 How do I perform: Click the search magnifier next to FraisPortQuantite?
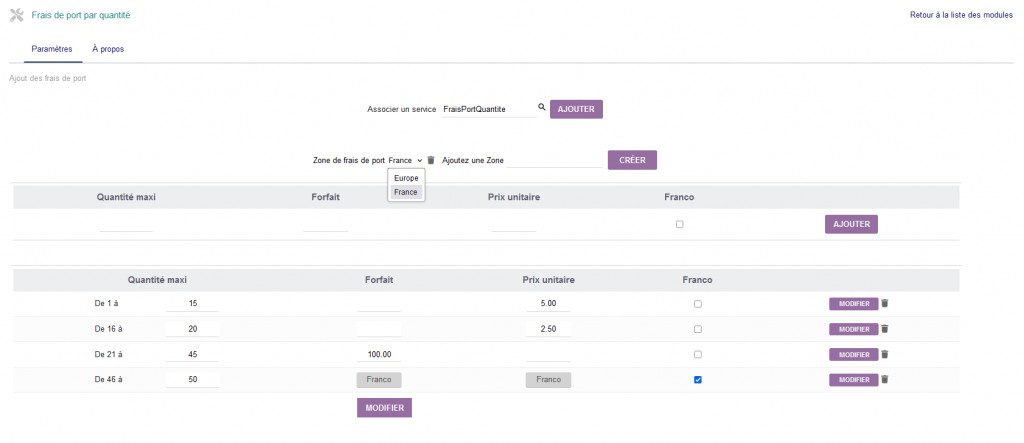pos(542,107)
